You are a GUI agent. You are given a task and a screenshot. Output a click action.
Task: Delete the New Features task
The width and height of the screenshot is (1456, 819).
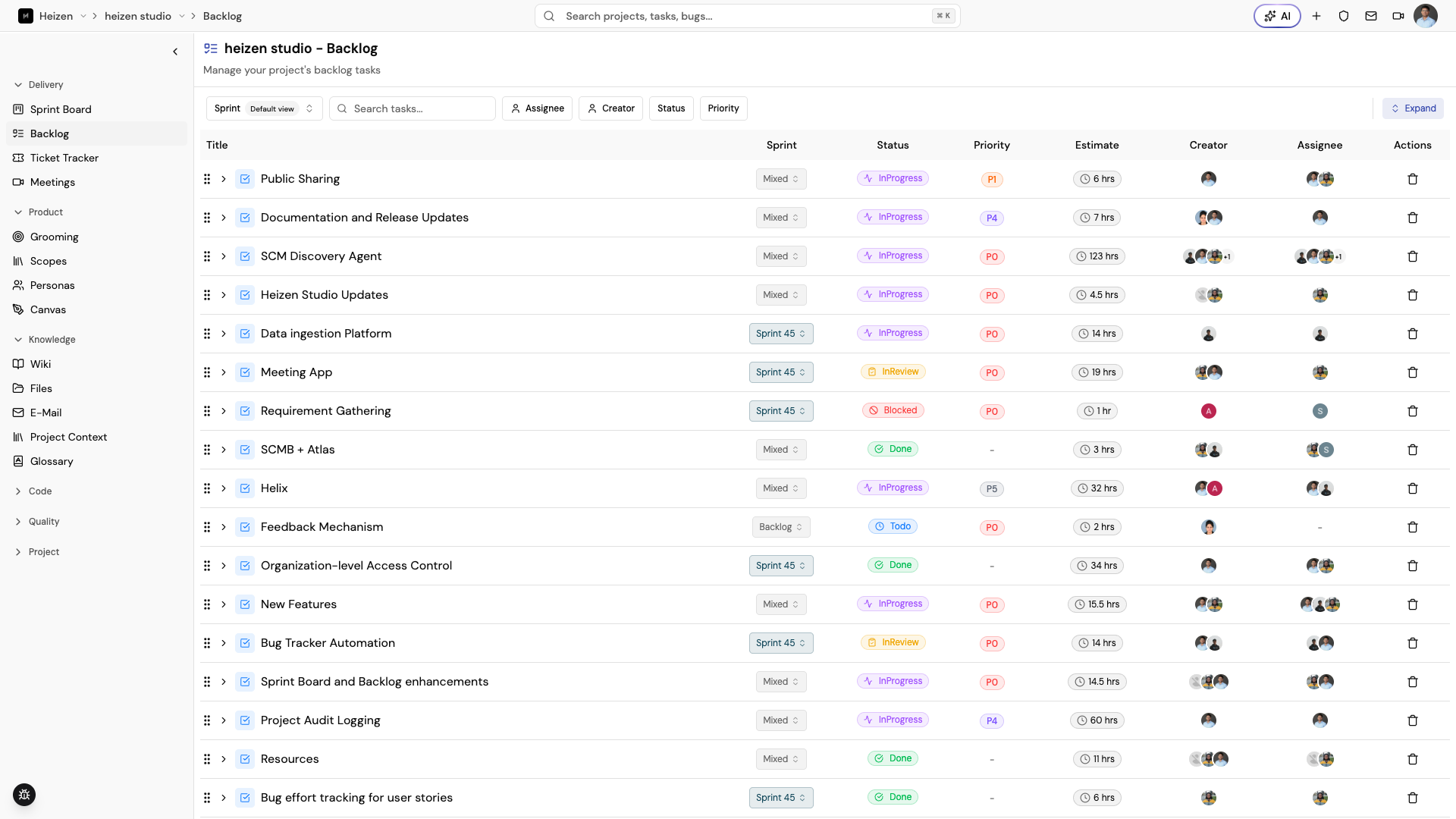(x=1413, y=604)
